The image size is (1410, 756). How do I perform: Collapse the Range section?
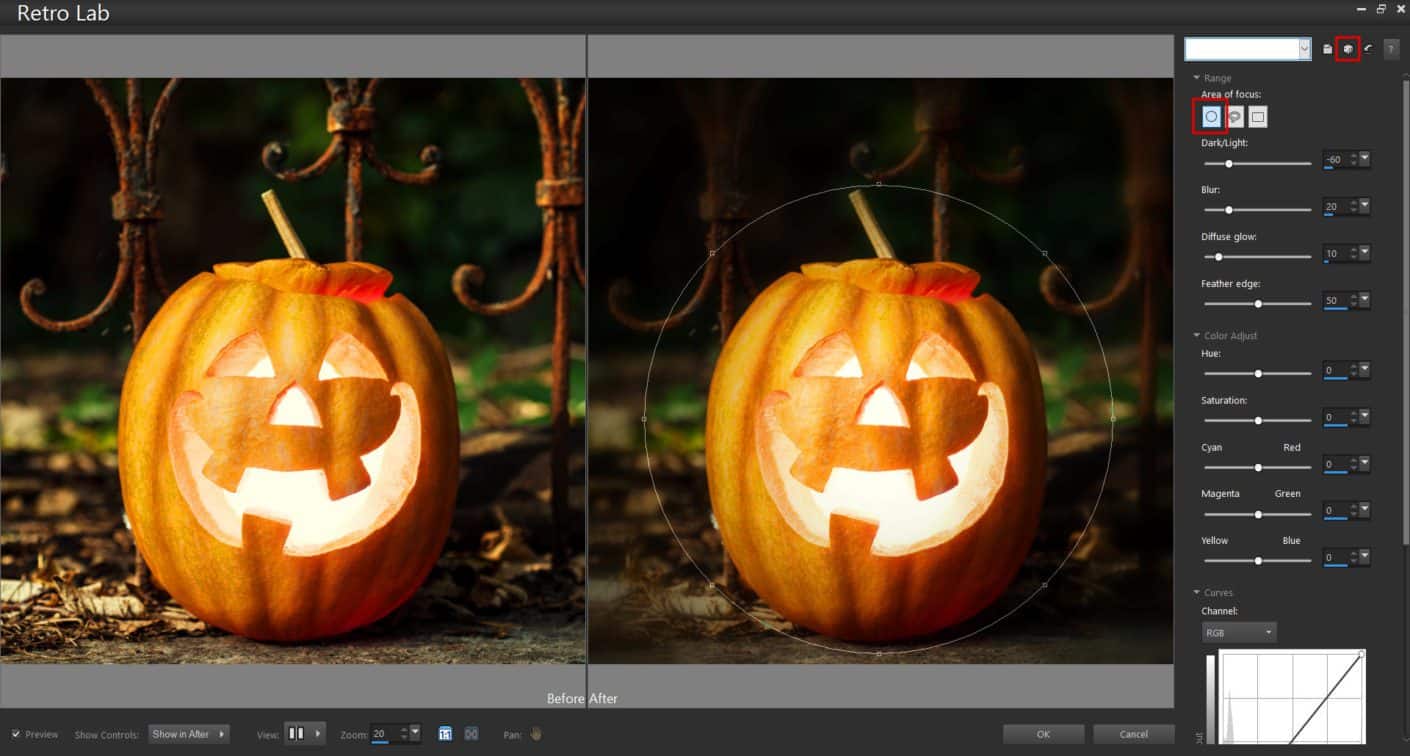point(1195,77)
